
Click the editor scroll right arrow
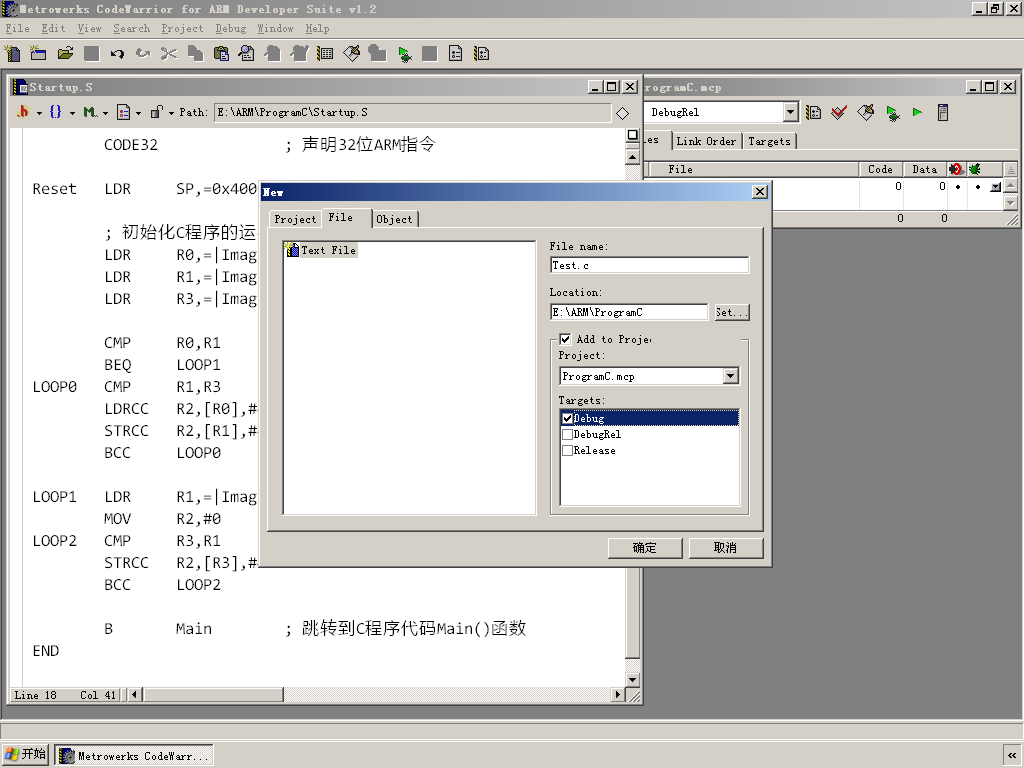[x=618, y=695]
